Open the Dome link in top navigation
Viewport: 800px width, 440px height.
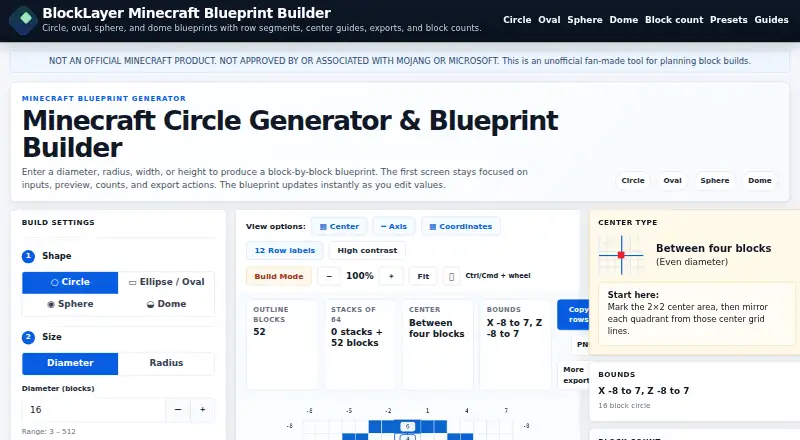(623, 20)
